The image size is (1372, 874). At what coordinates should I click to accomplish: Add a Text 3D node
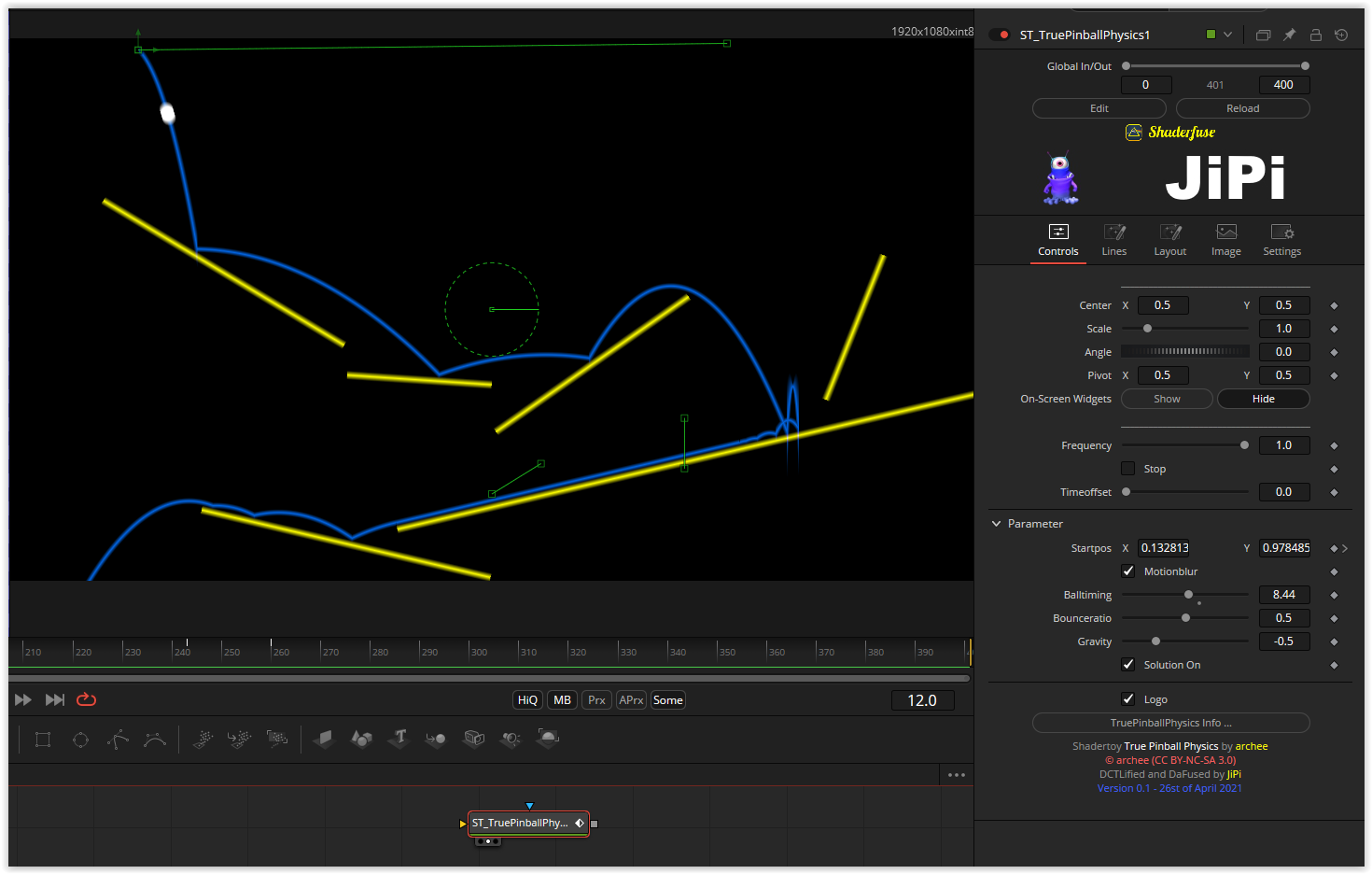coord(399,739)
